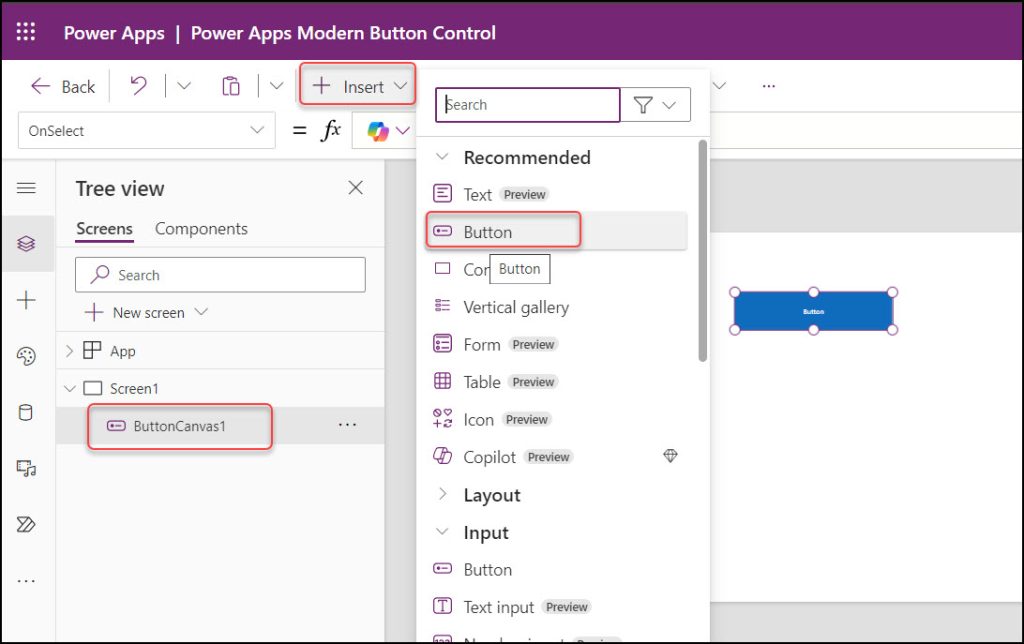
Task: Collapse the Screen1 tree node
Action: click(69, 389)
